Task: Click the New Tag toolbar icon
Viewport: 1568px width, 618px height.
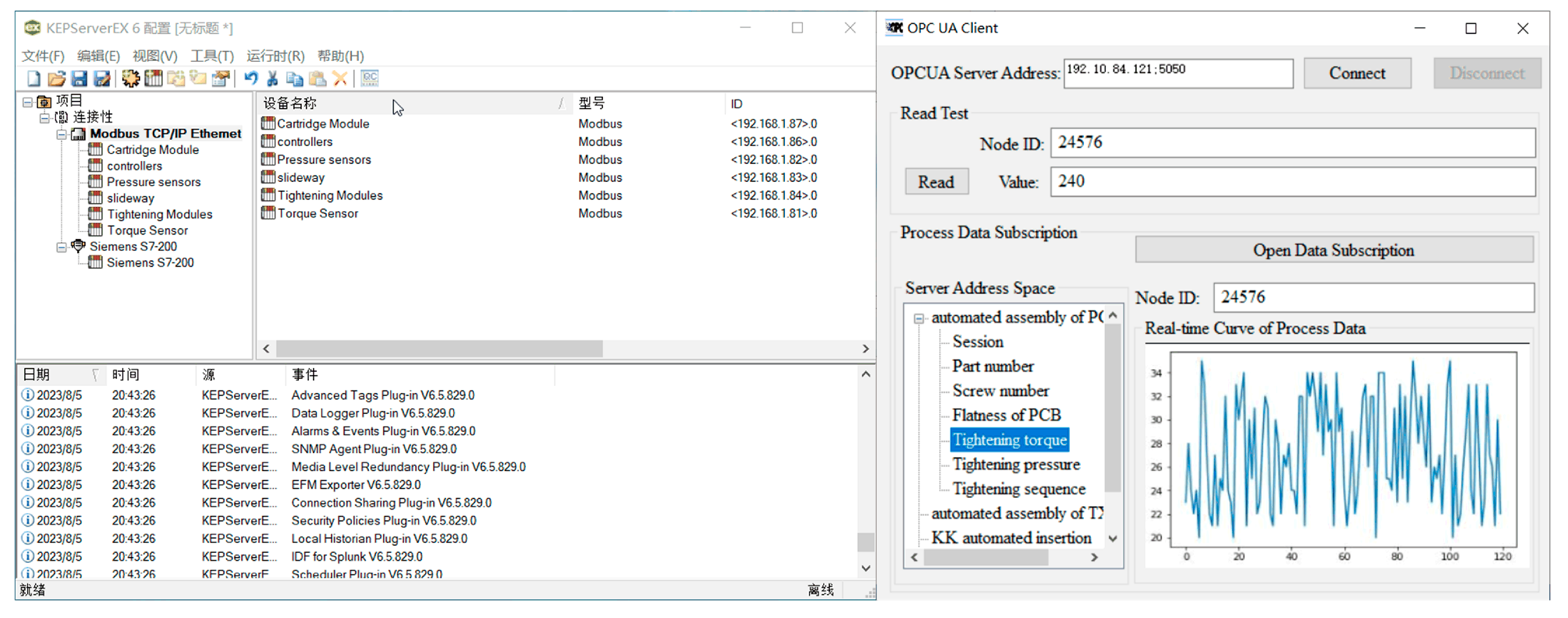Action: click(198, 79)
